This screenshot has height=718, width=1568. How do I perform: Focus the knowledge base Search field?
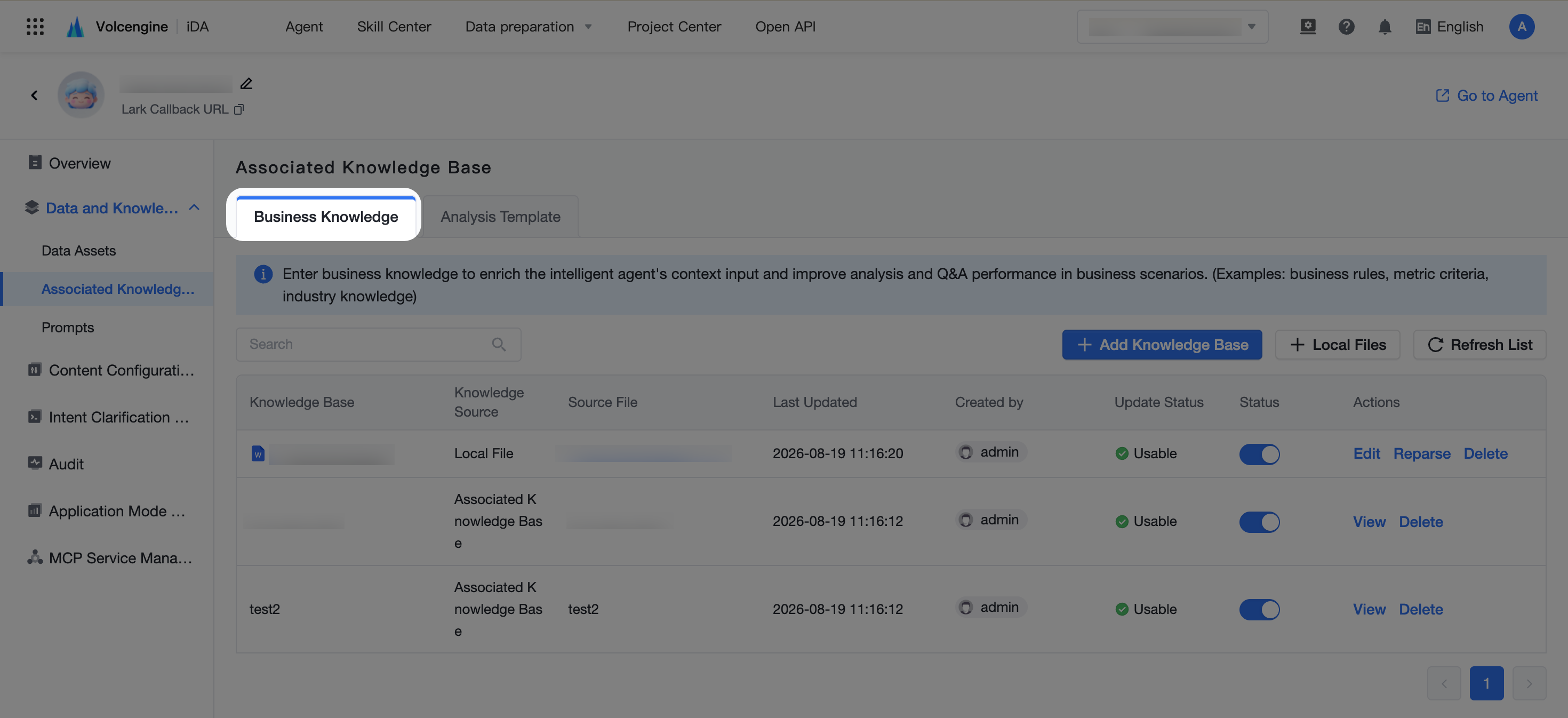378,345
